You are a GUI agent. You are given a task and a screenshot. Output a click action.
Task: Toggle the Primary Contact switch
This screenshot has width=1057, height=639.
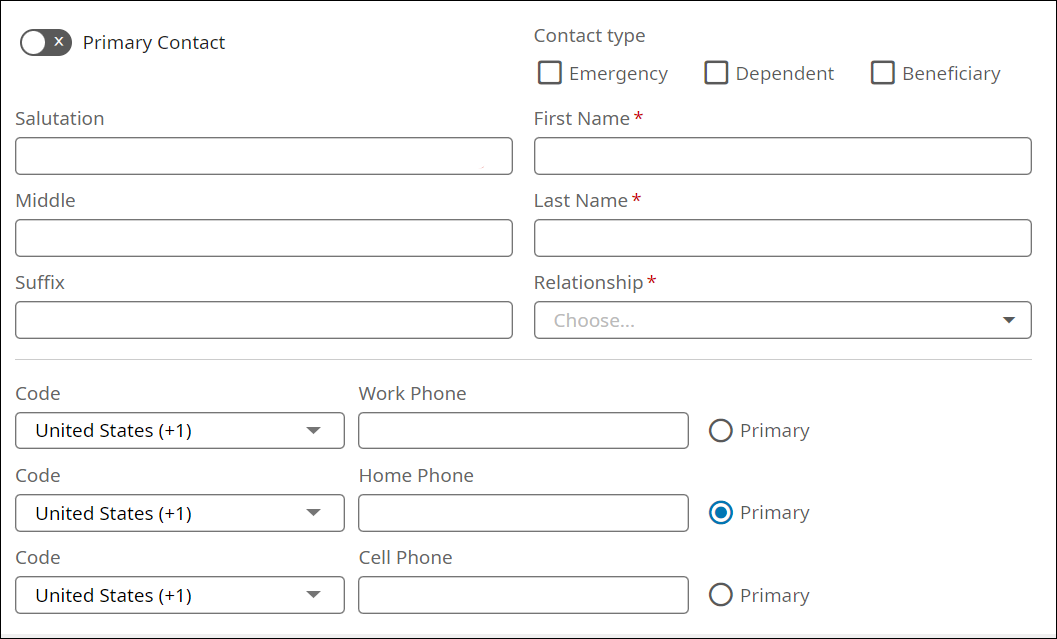46,42
